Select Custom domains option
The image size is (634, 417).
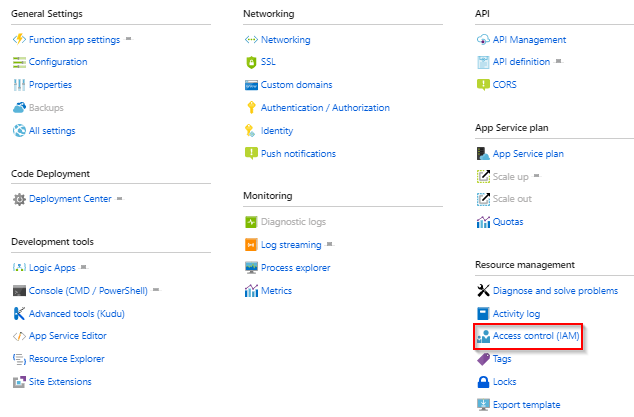point(296,85)
